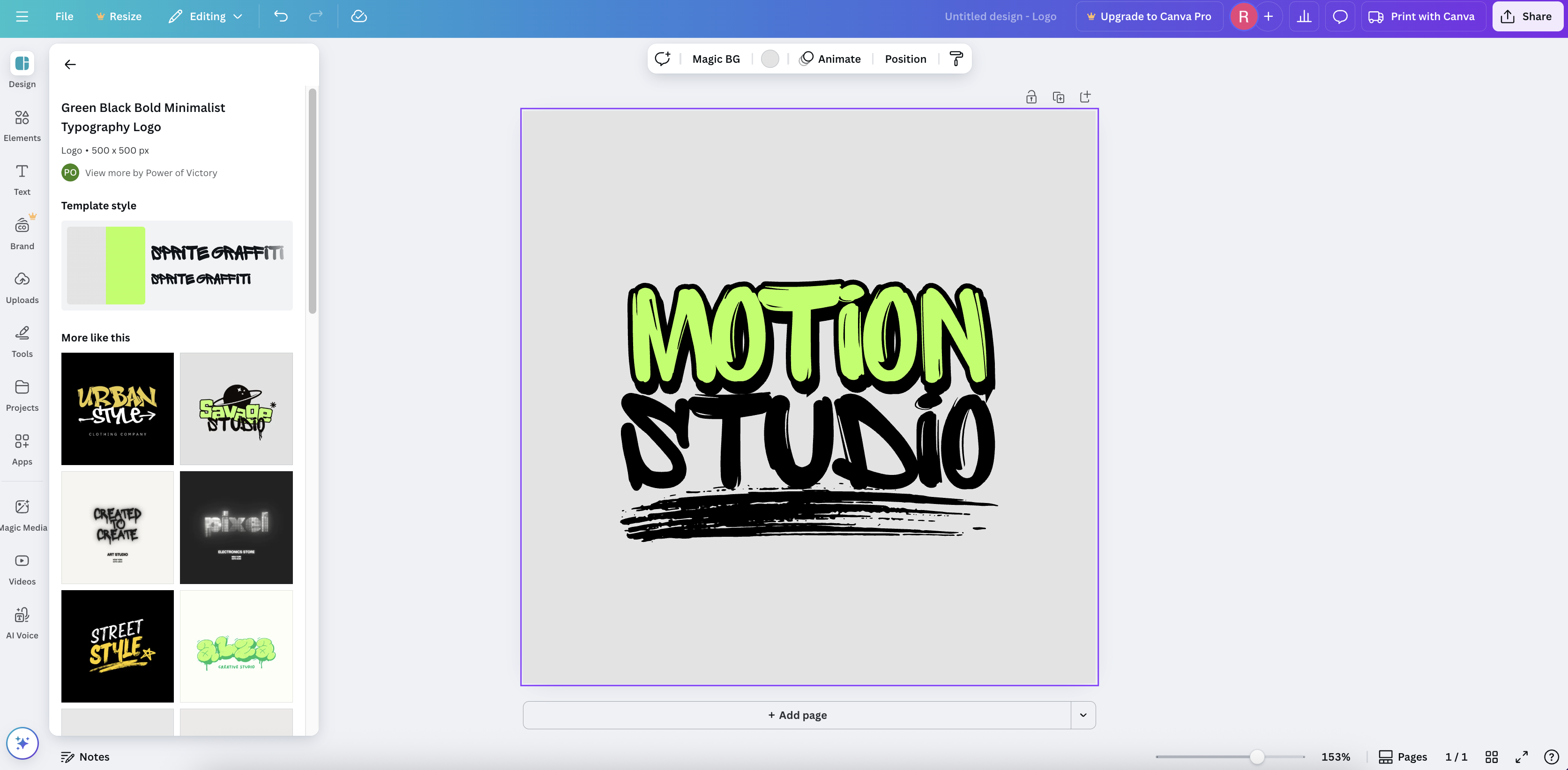
Task: Click the Animate button
Action: click(x=830, y=59)
